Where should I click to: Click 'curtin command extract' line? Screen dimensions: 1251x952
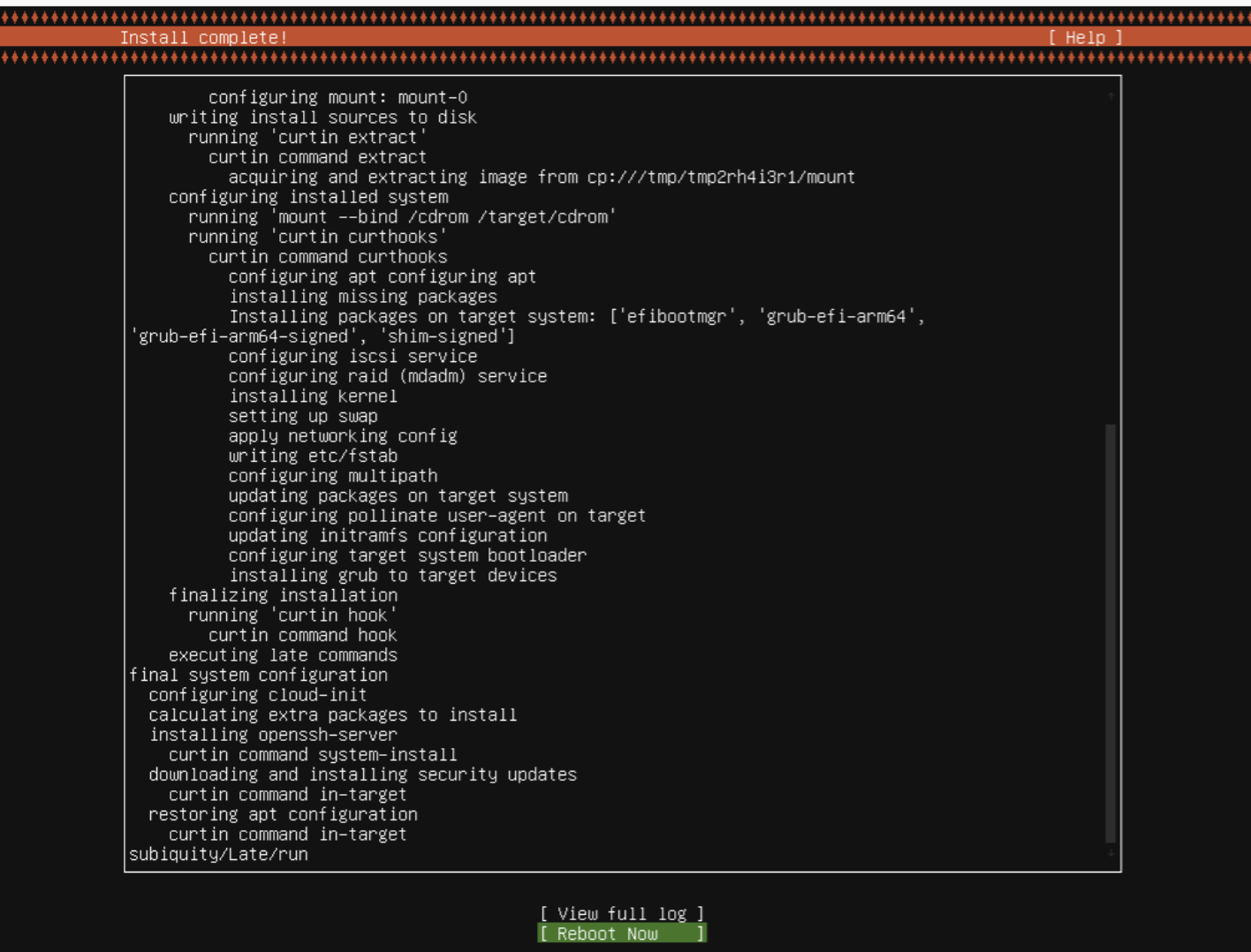pos(317,156)
